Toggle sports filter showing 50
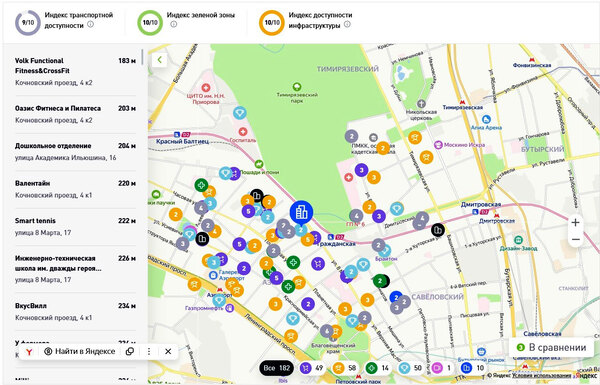 tap(410, 368)
